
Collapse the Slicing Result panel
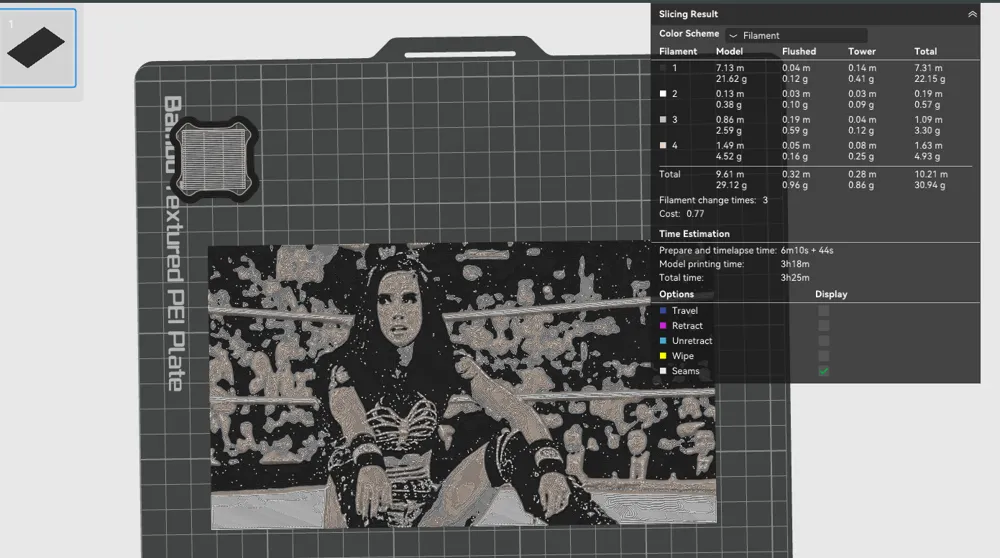point(972,14)
